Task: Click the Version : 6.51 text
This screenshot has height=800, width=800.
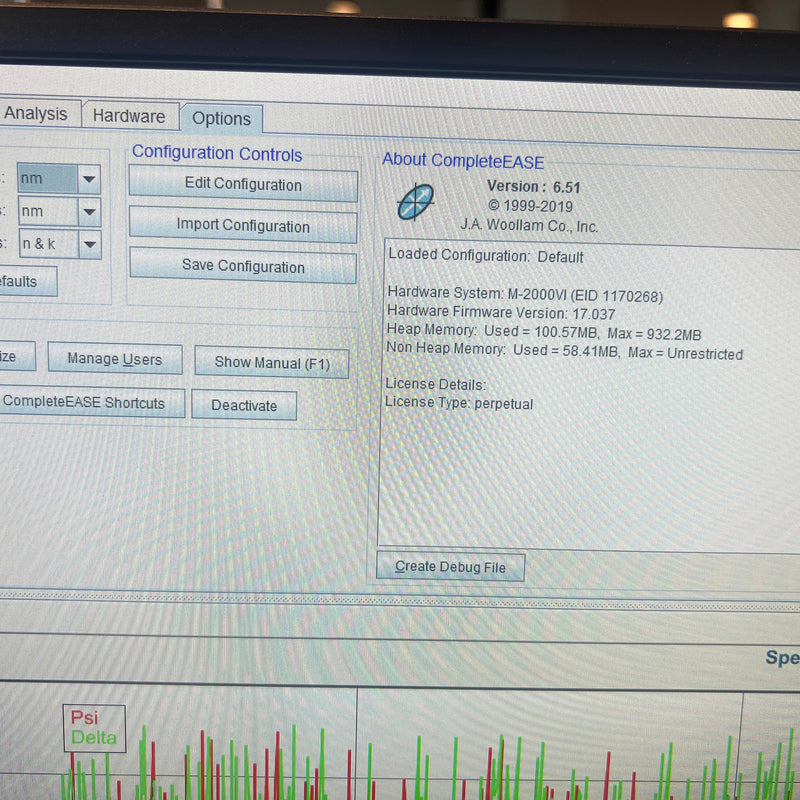Action: pos(534,187)
